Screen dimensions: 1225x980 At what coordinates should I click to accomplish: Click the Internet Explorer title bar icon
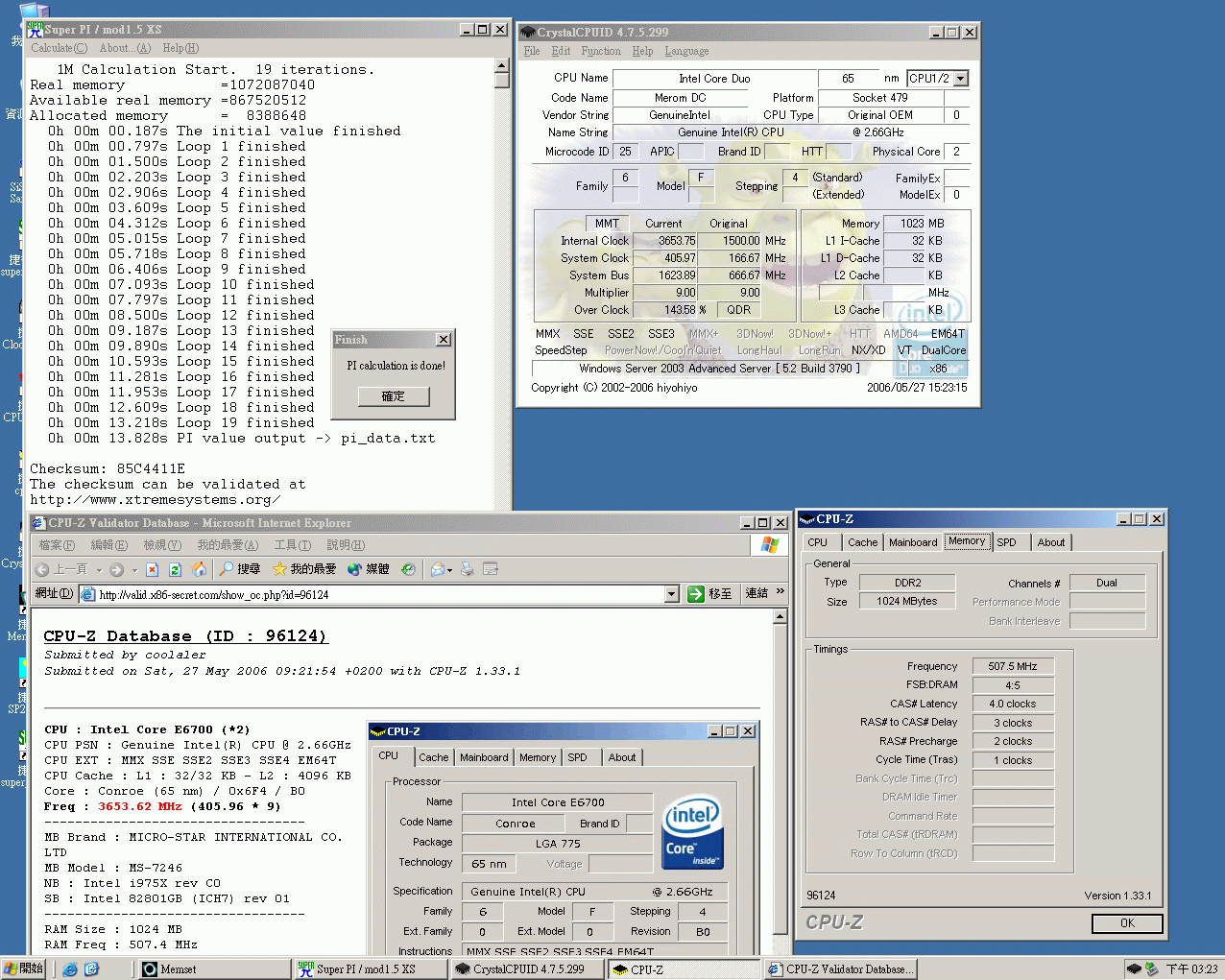(38, 523)
